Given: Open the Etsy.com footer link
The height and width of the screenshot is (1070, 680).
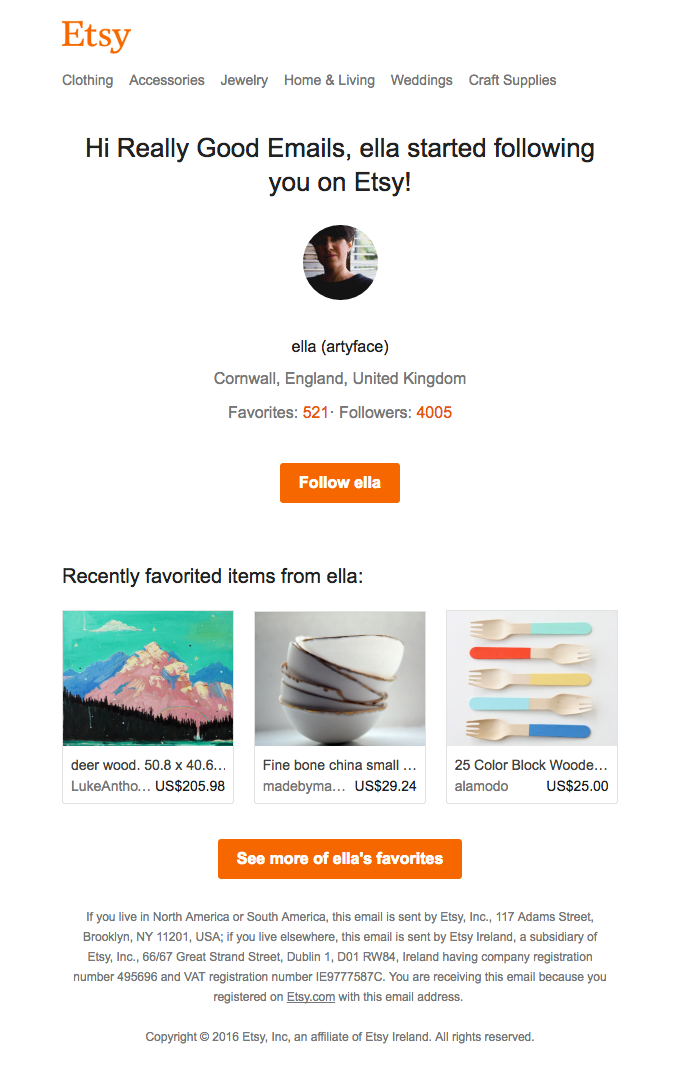Looking at the screenshot, I should tap(311, 997).
